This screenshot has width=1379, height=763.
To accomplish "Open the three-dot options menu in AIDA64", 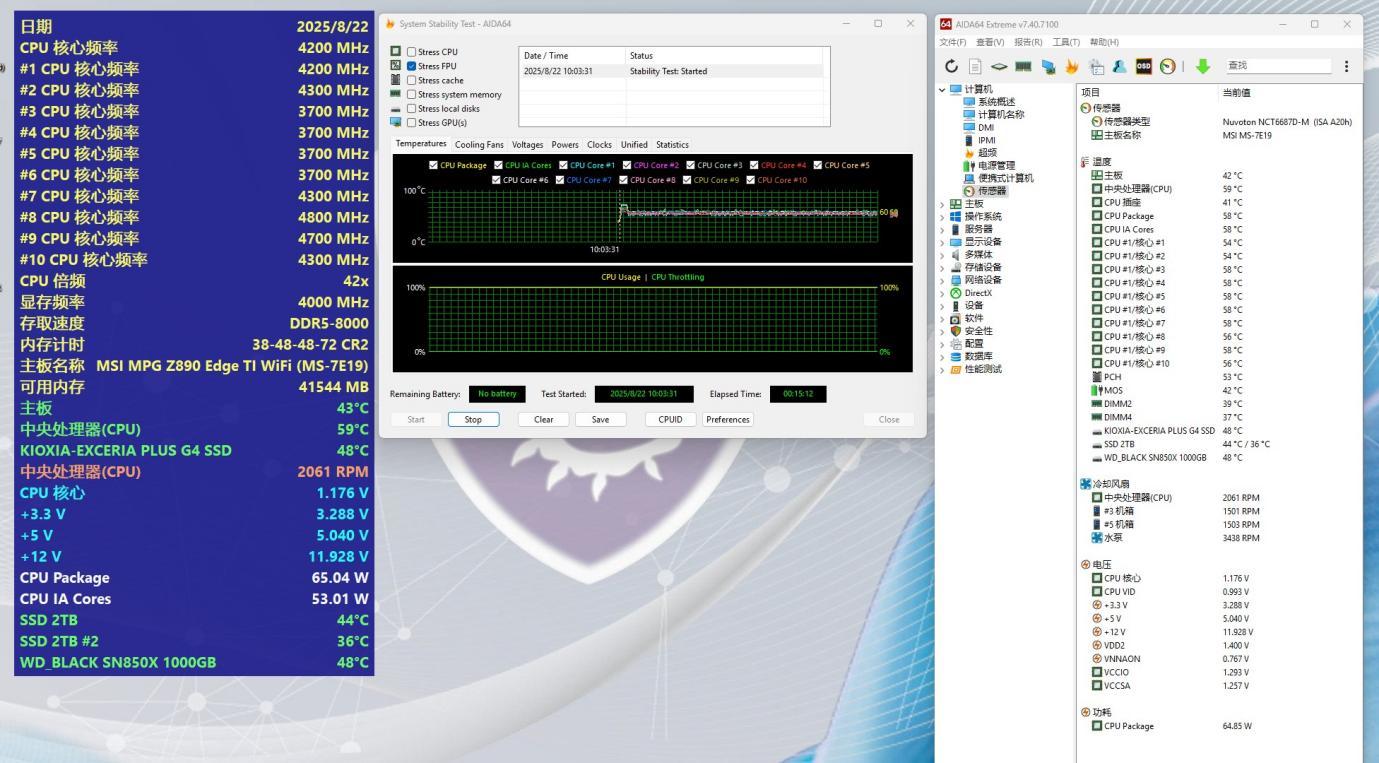I will coord(1346,66).
